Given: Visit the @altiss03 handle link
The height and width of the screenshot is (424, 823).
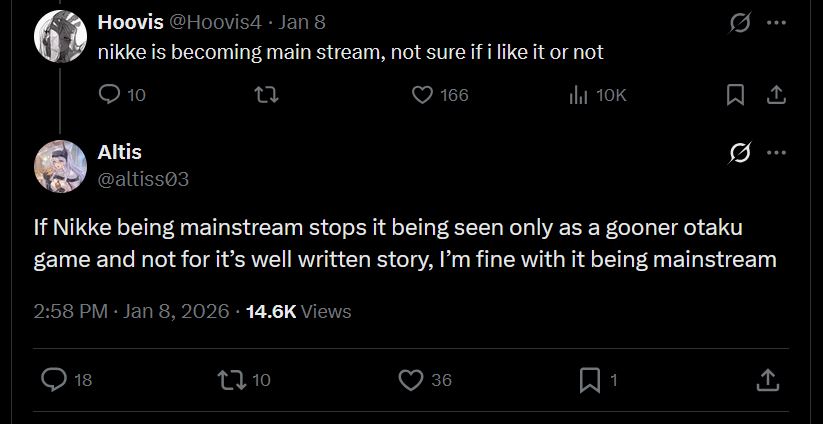Looking at the screenshot, I should (143, 179).
